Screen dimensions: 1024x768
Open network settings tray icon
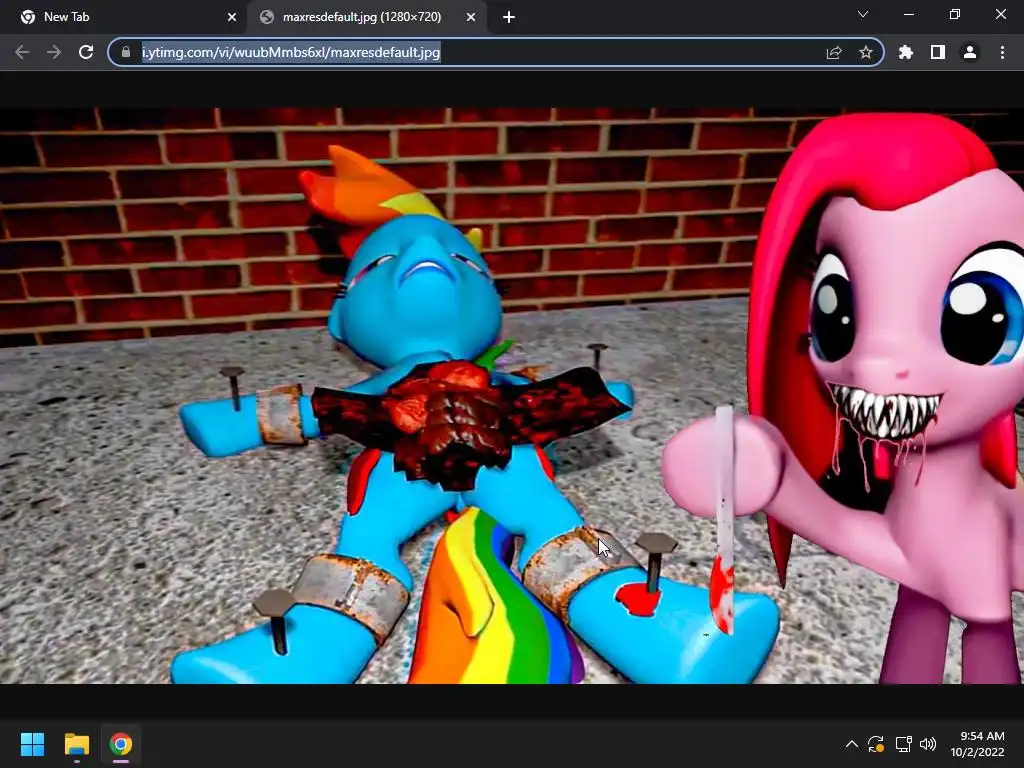[904, 744]
